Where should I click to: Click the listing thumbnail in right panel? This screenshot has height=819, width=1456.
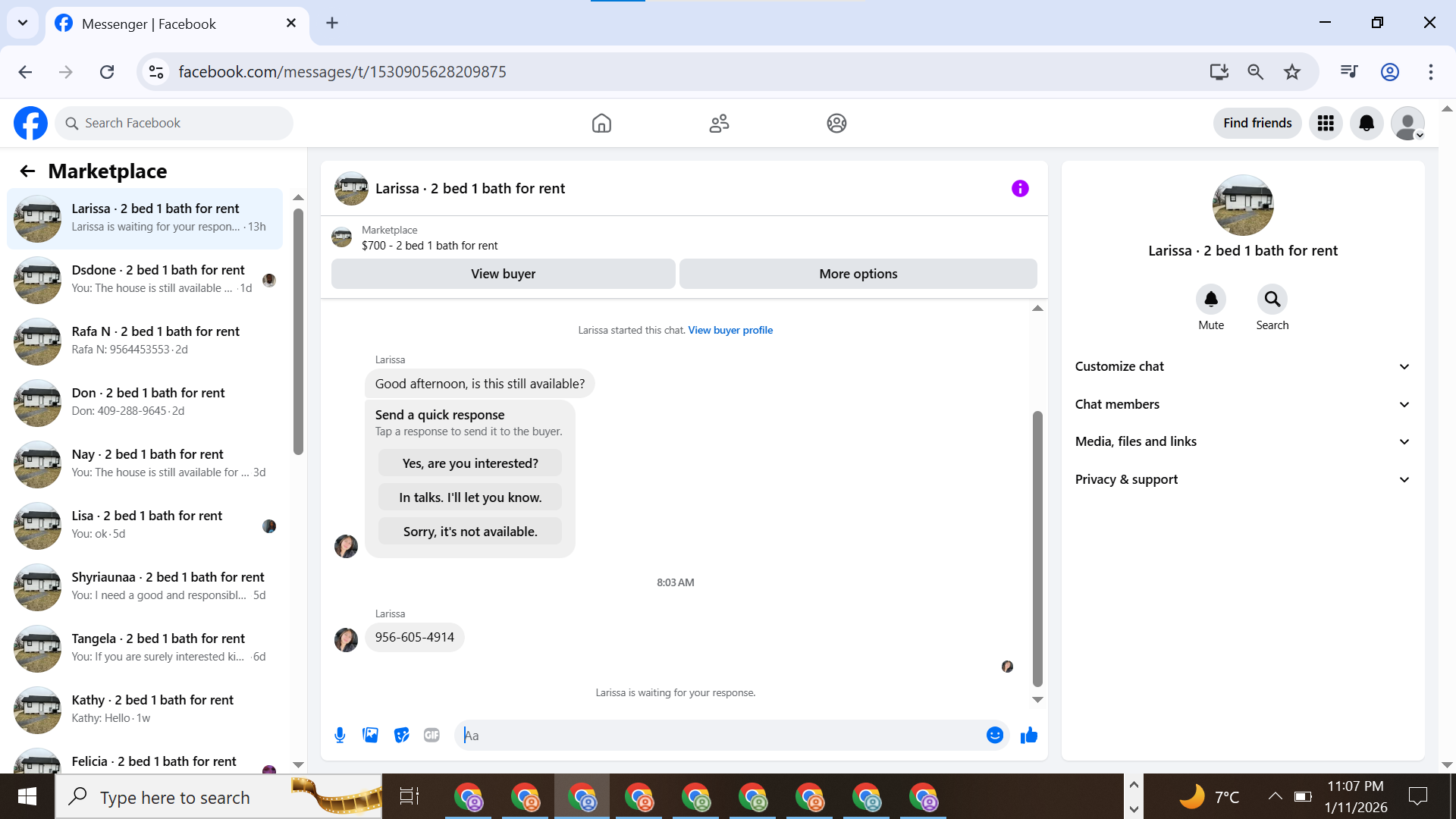point(1243,206)
